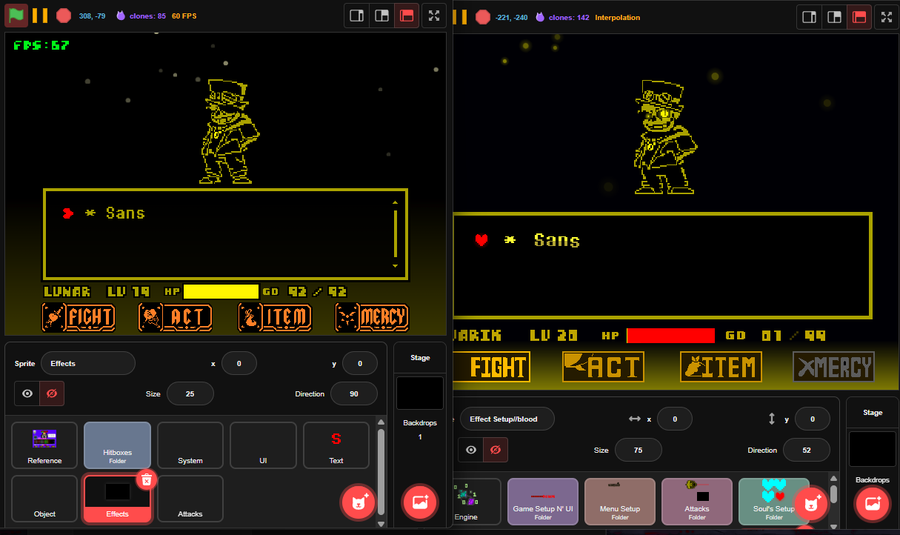Click the MERCY button in left game
The image size is (900, 535).
[372, 317]
